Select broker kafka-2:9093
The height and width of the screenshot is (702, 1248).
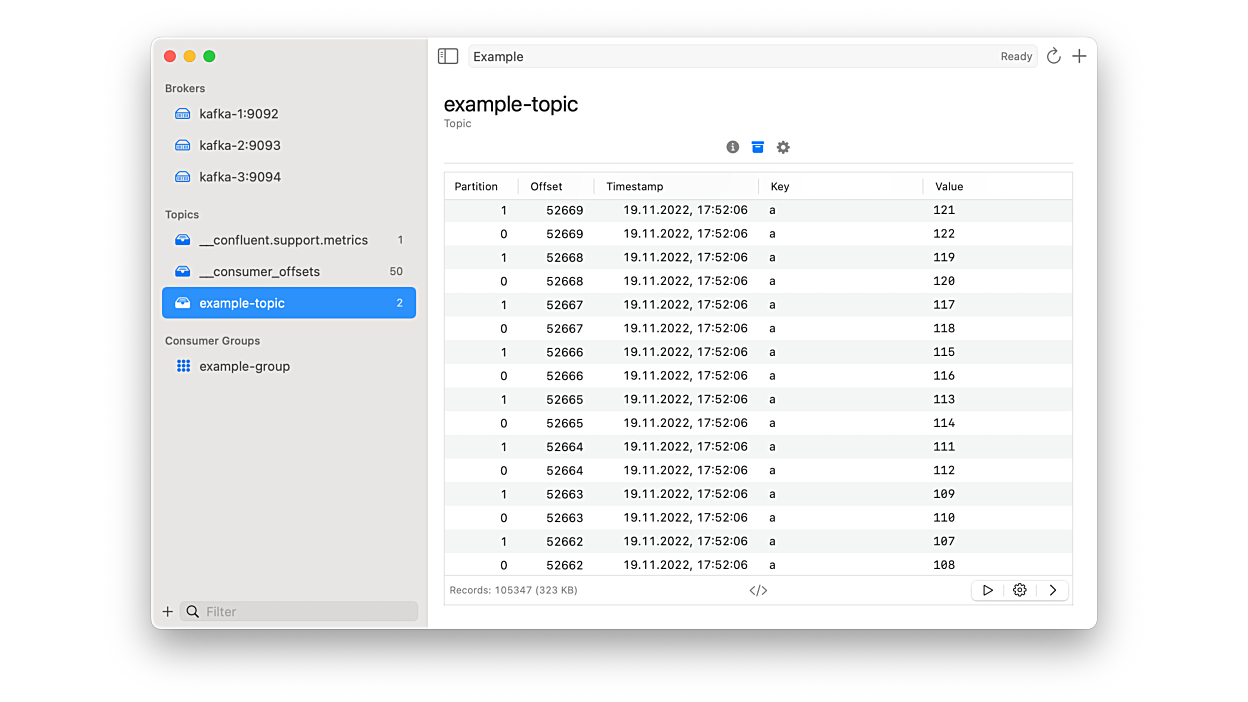pos(289,145)
